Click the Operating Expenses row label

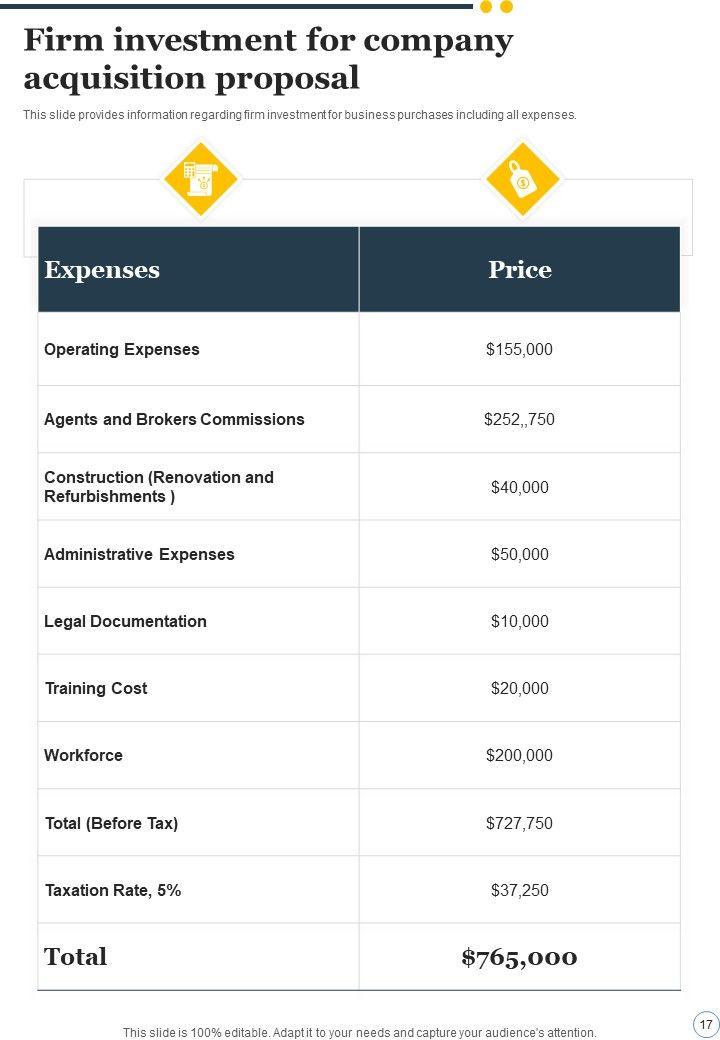[x=122, y=349]
